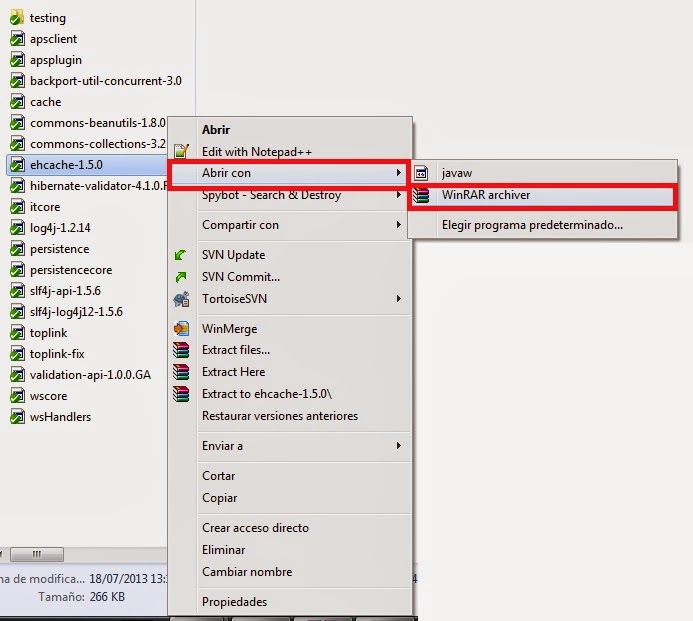Choose Abrir from the context menu
Image resolution: width=693 pixels, height=621 pixels.
point(290,130)
